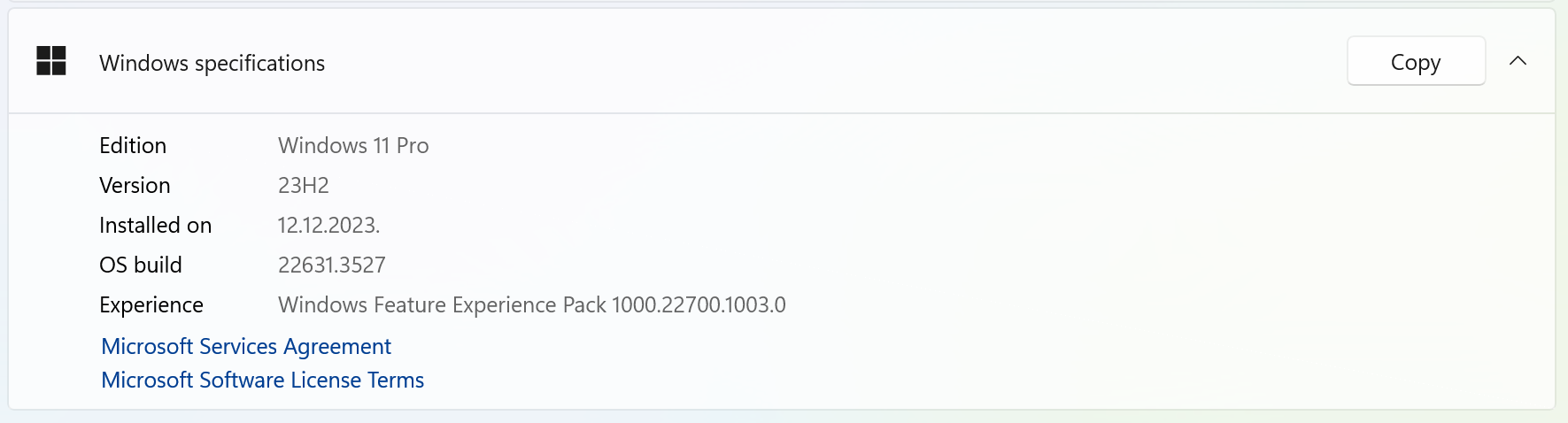Click the Windows specifications heading
The image size is (1568, 423).
tap(212, 63)
